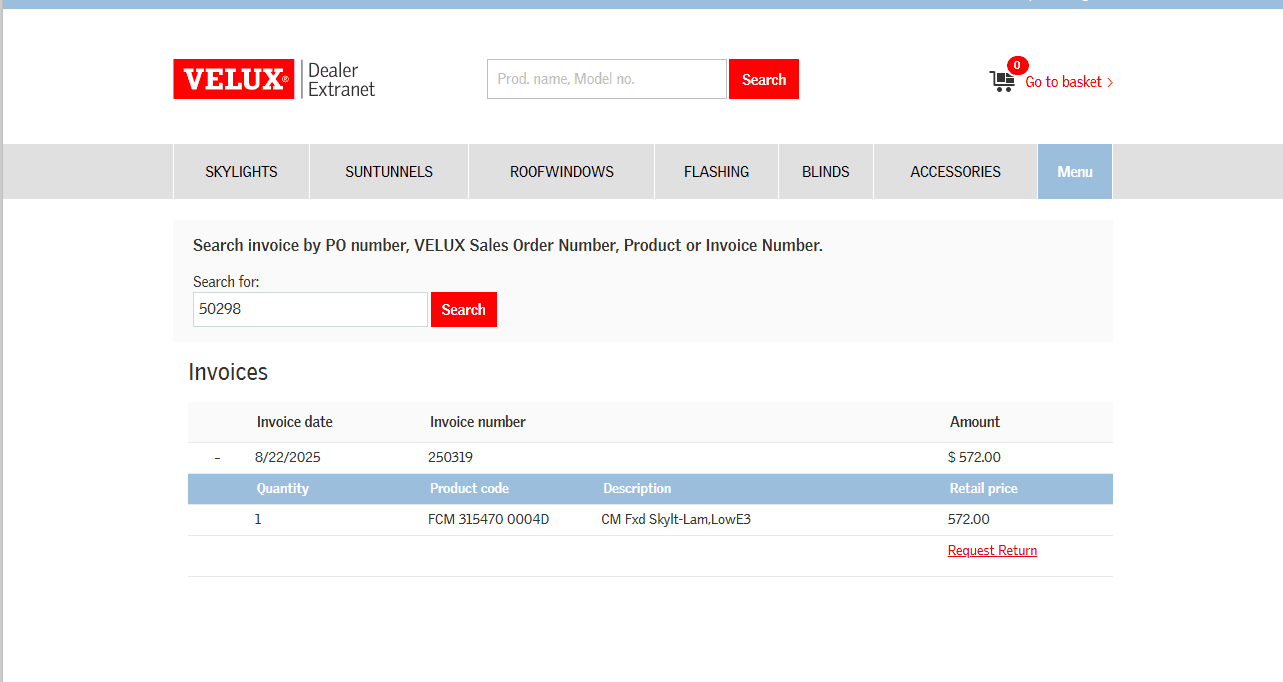Click the invoice amount $ 572.00

974,457
